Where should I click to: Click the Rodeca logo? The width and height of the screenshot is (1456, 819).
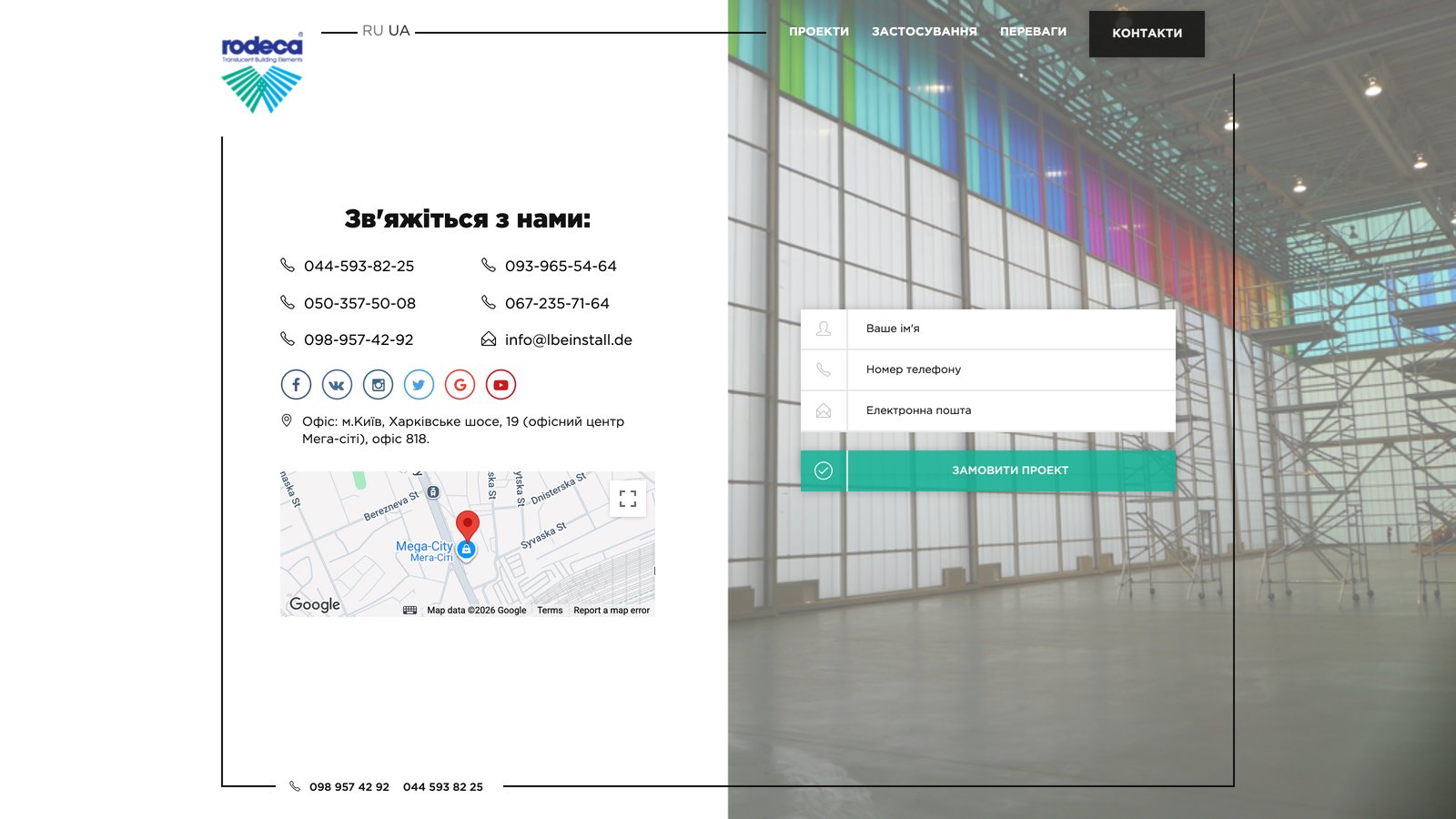(x=262, y=74)
